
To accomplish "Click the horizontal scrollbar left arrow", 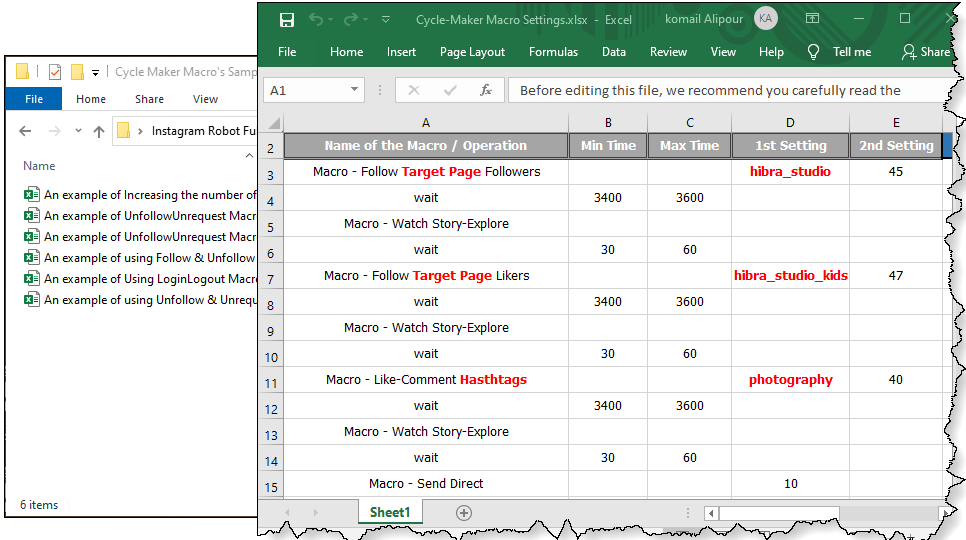I will pos(711,513).
